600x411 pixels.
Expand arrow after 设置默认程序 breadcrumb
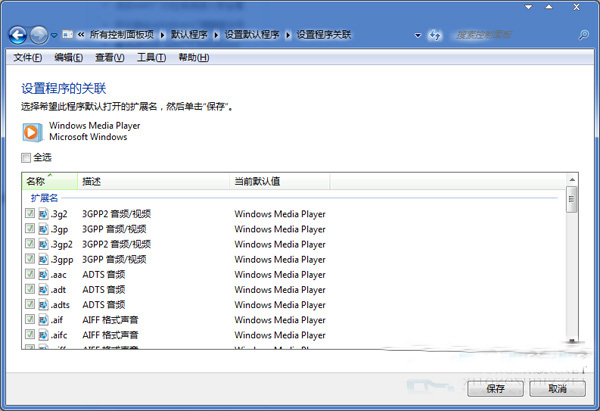pos(288,35)
